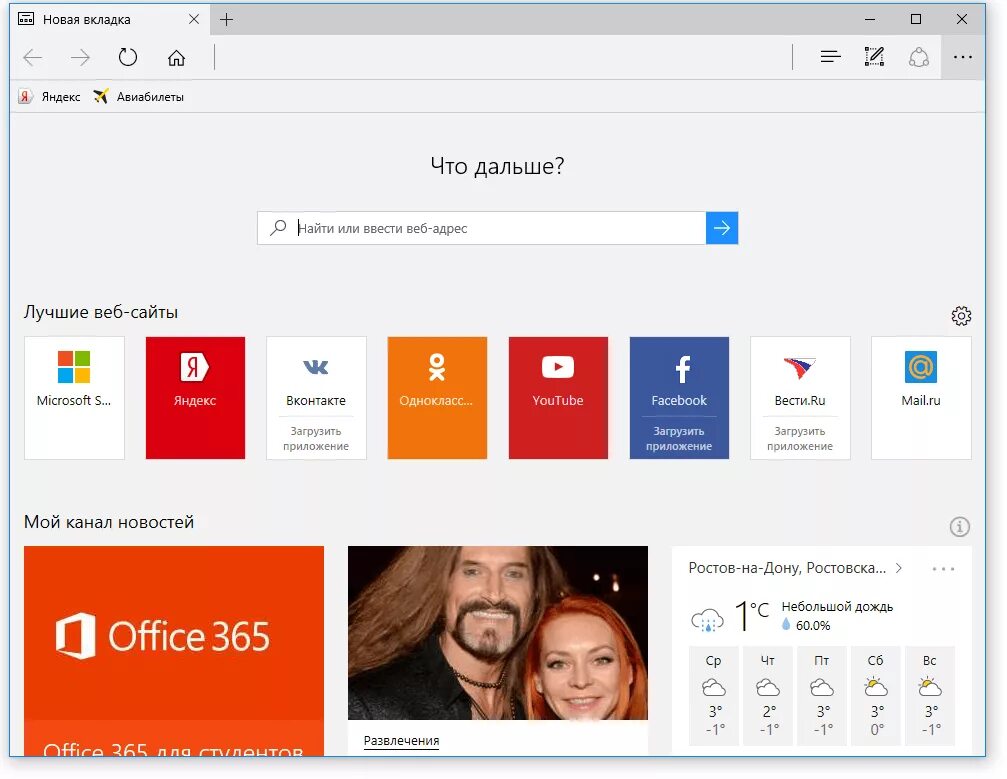Select the Пт forecast day

[821, 696]
